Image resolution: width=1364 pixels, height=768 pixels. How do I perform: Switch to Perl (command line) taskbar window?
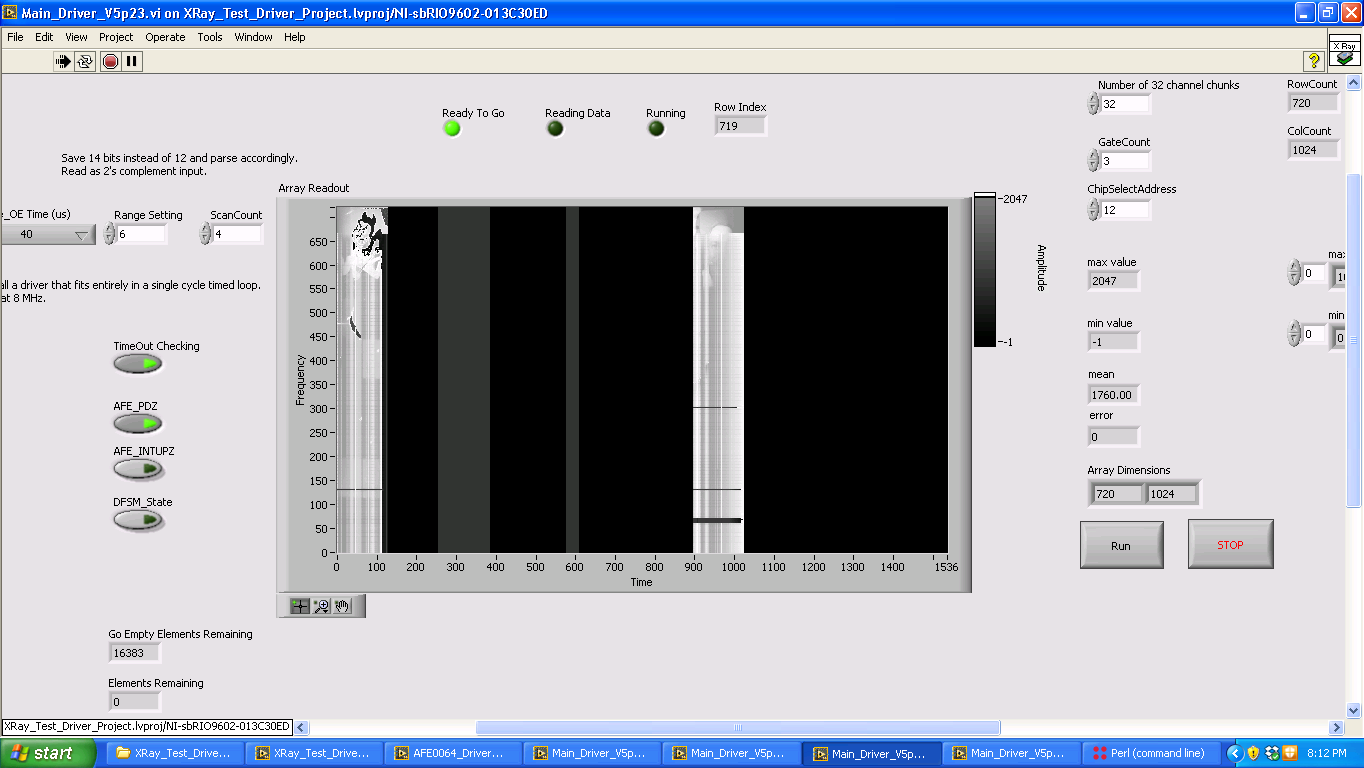tap(1151, 753)
